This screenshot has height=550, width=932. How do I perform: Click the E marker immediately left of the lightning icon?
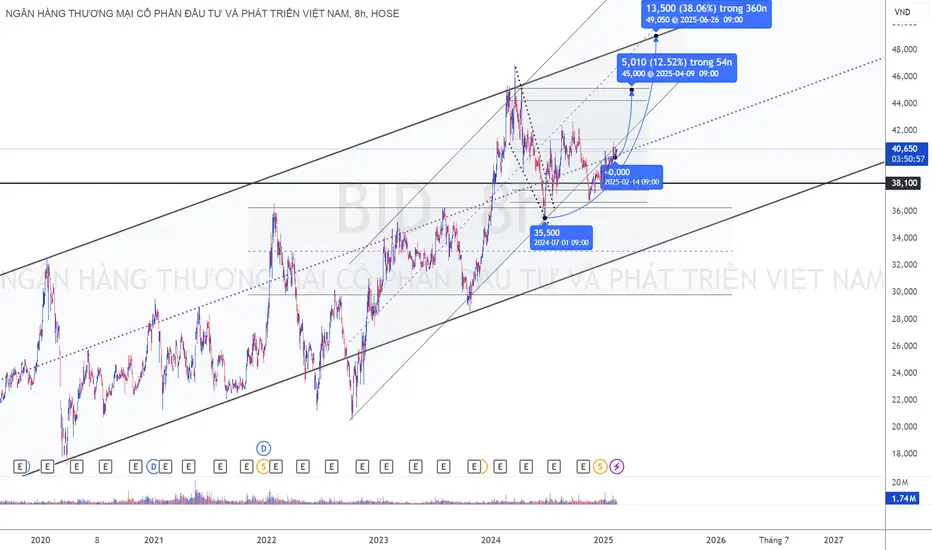pos(584,466)
